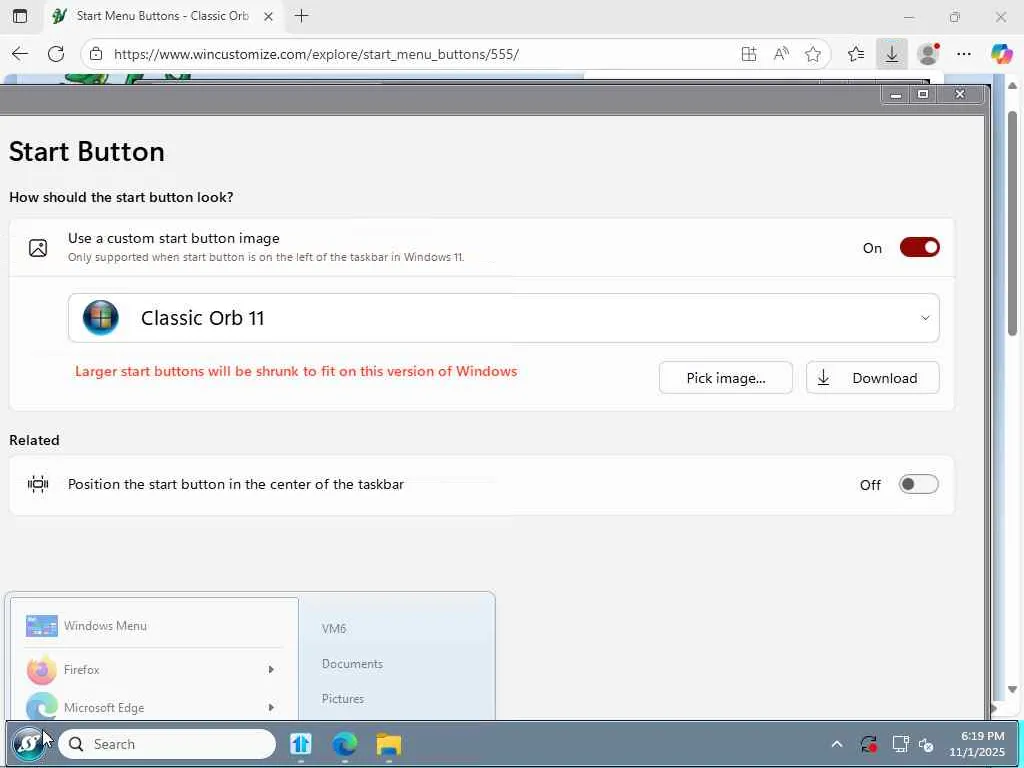Click the sync tray icon with red dot
Screen dimensions: 1024x768
869,744
